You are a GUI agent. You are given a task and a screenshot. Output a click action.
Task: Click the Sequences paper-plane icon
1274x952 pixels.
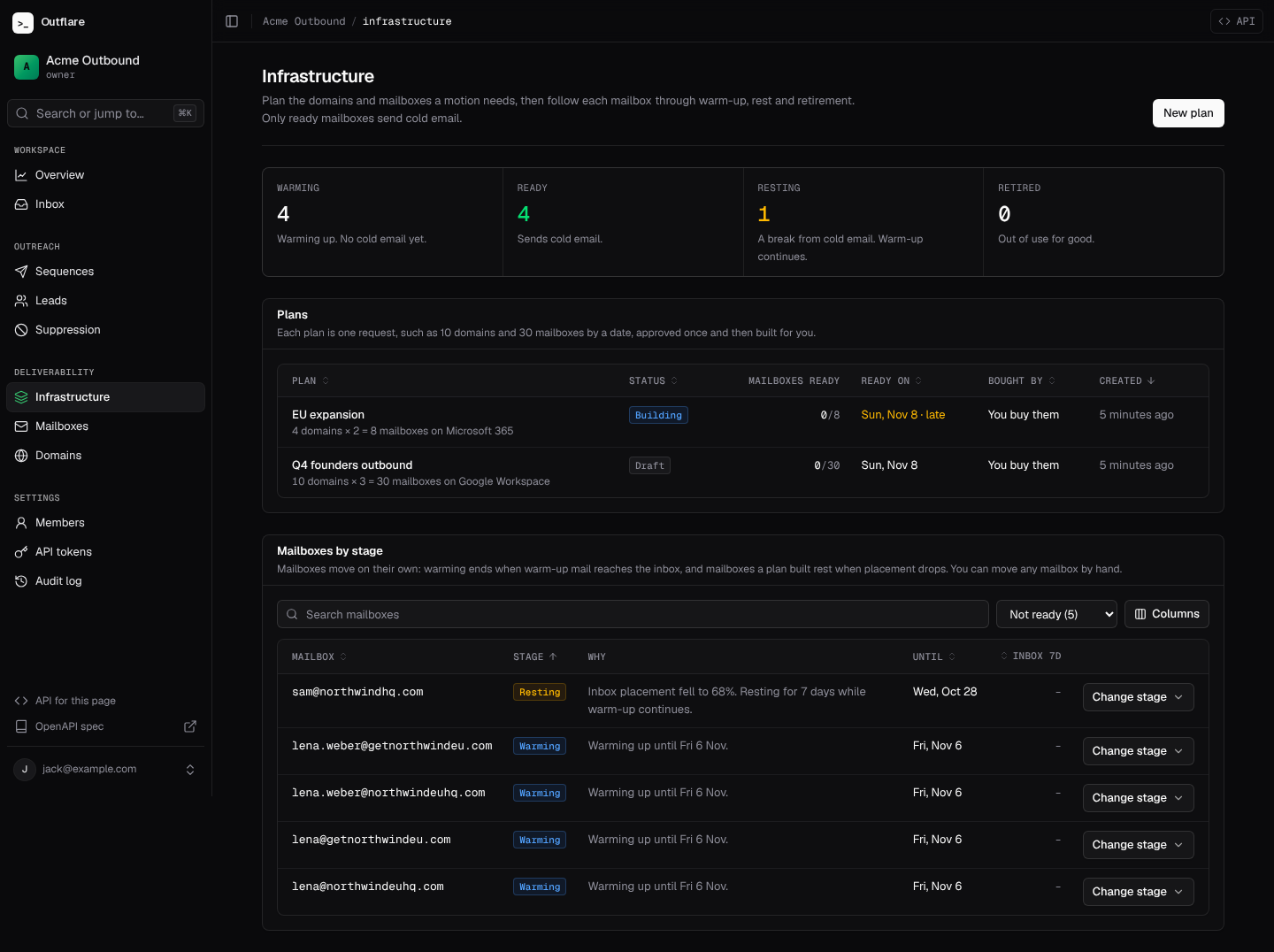click(x=21, y=272)
